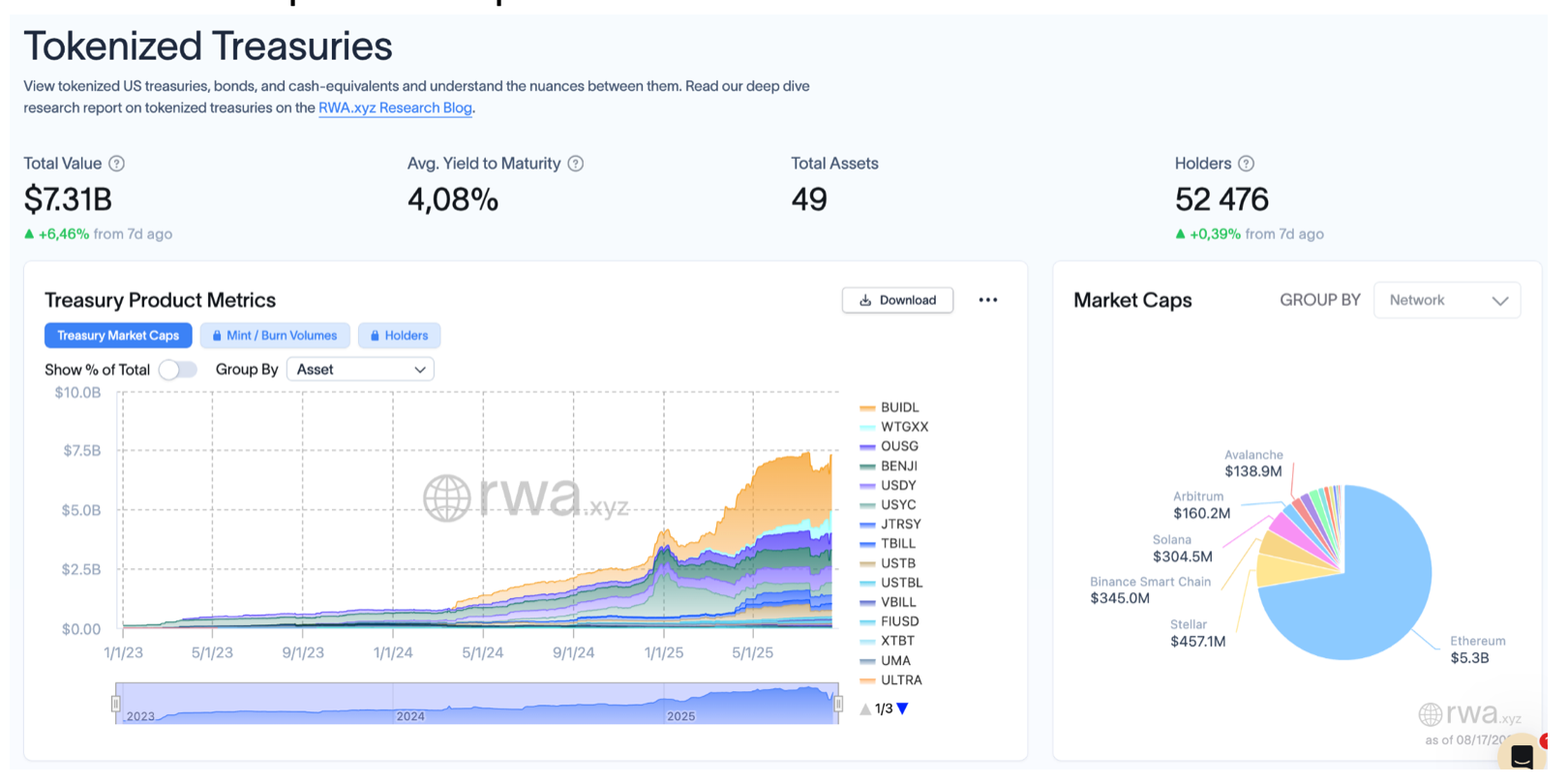
Task: Switch to Mint / Burn Volumes tab
Action: (275, 336)
